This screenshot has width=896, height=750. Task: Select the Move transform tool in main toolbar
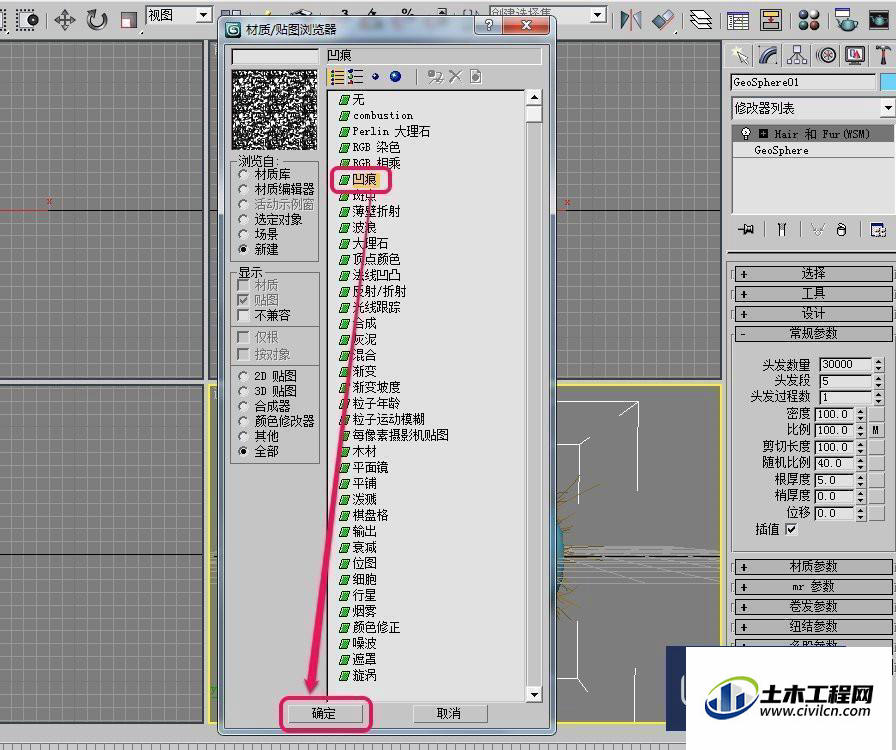coord(65,20)
